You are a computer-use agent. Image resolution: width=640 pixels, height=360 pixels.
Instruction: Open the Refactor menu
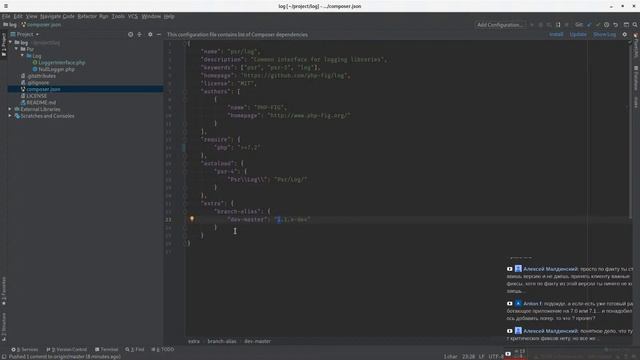click(x=87, y=16)
